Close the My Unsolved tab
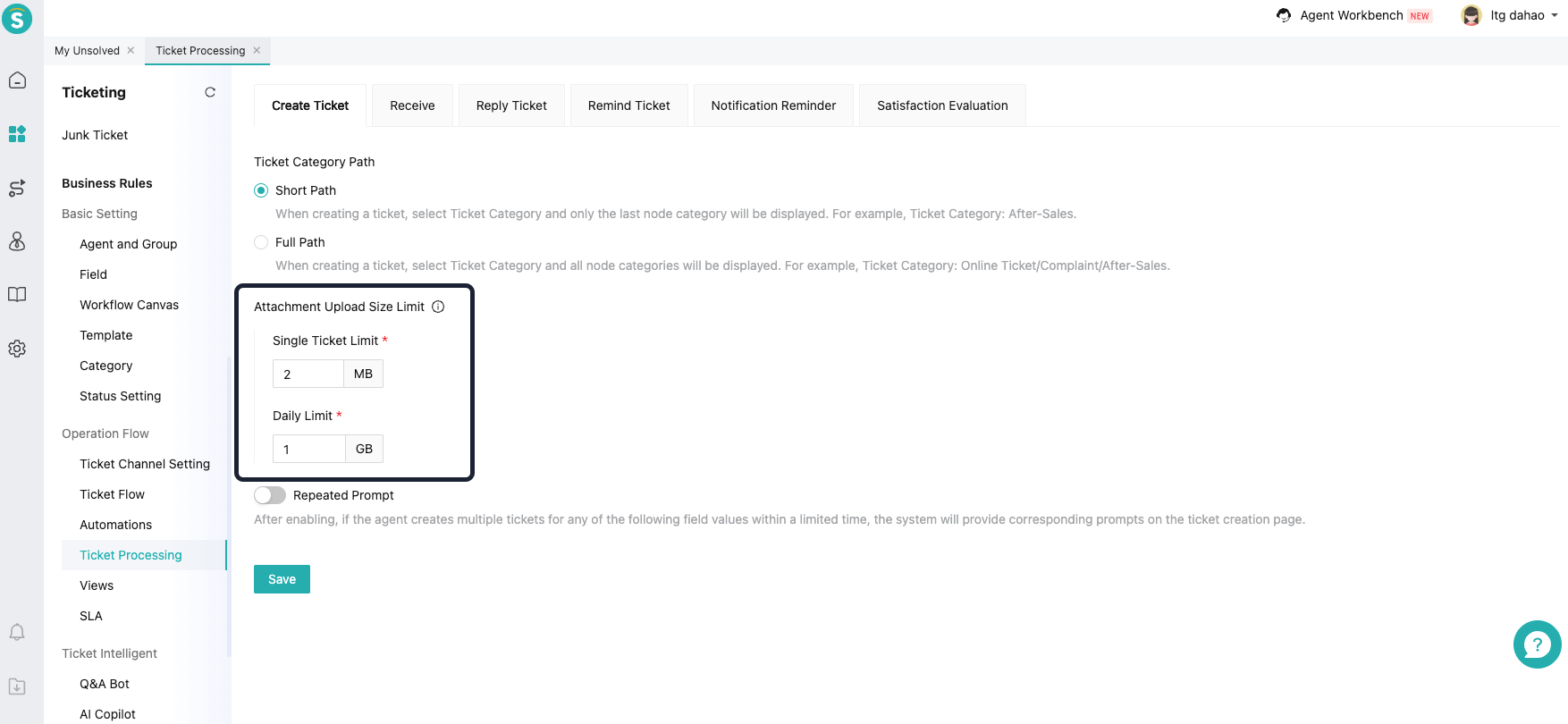 (131, 50)
